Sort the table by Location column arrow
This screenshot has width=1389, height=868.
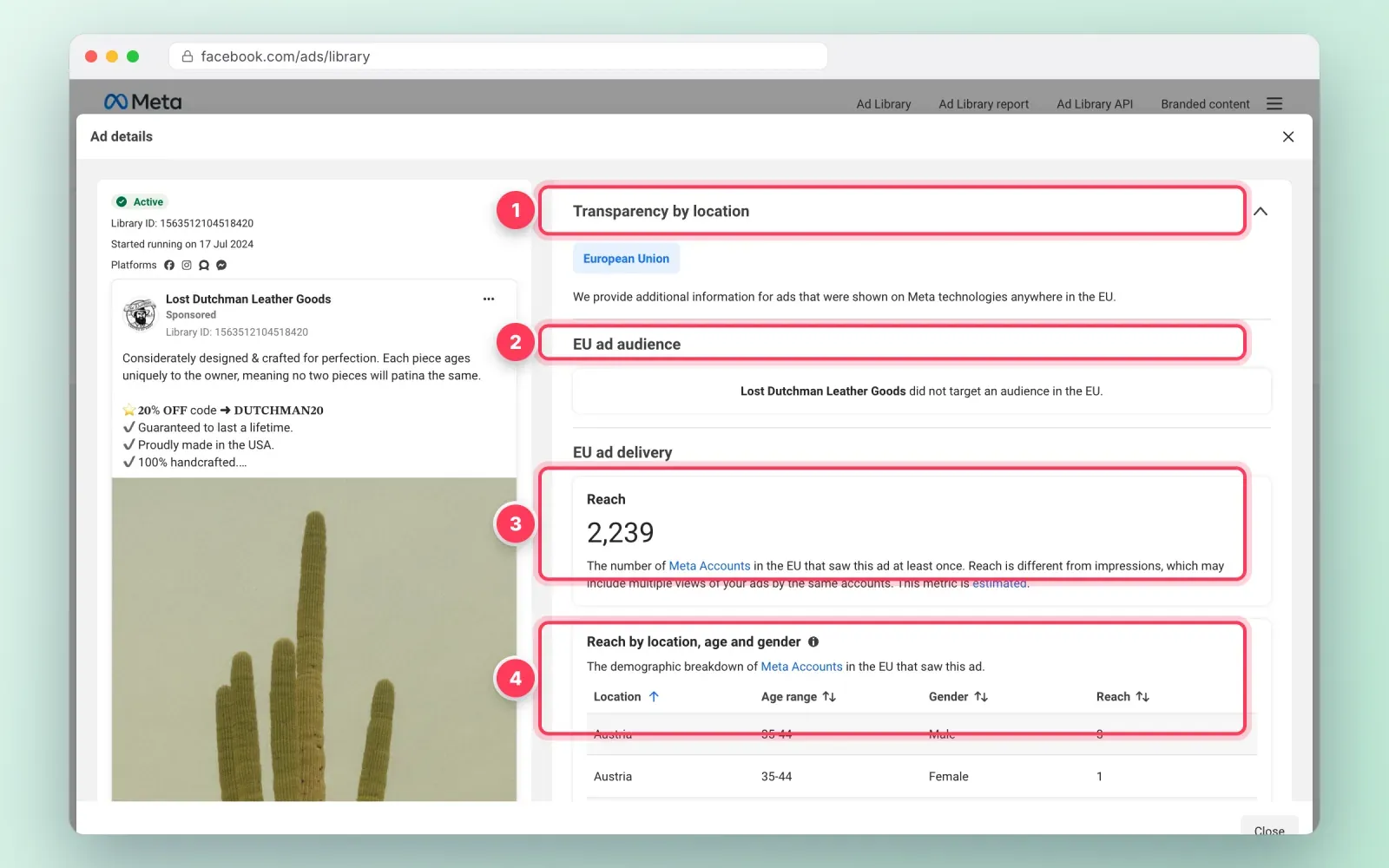coord(654,697)
